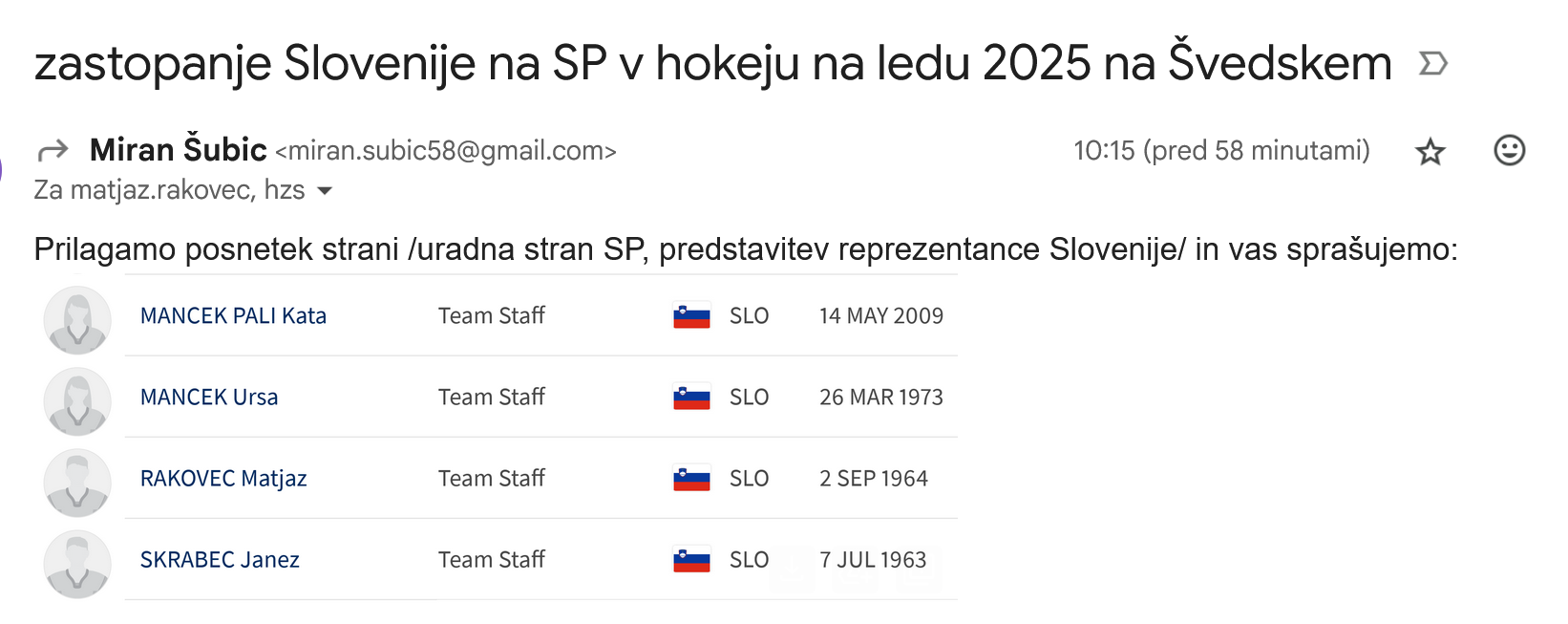Click sender name Miran Šubic
Image resolution: width=1568 pixels, height=624 pixels.
tap(178, 150)
